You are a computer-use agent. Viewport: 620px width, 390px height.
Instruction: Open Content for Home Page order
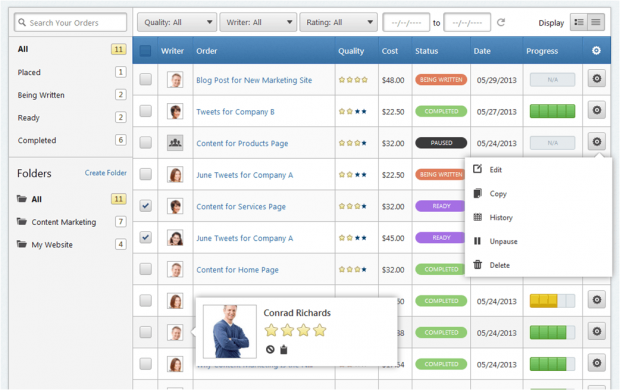point(237,270)
